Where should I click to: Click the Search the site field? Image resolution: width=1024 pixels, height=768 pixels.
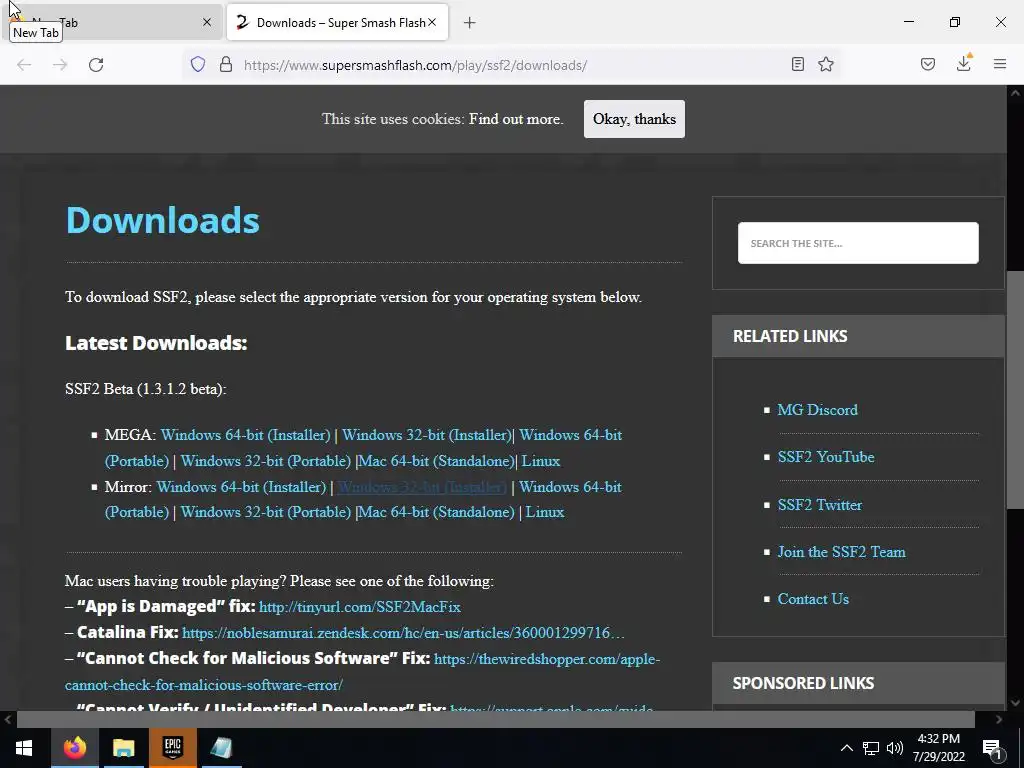(858, 243)
